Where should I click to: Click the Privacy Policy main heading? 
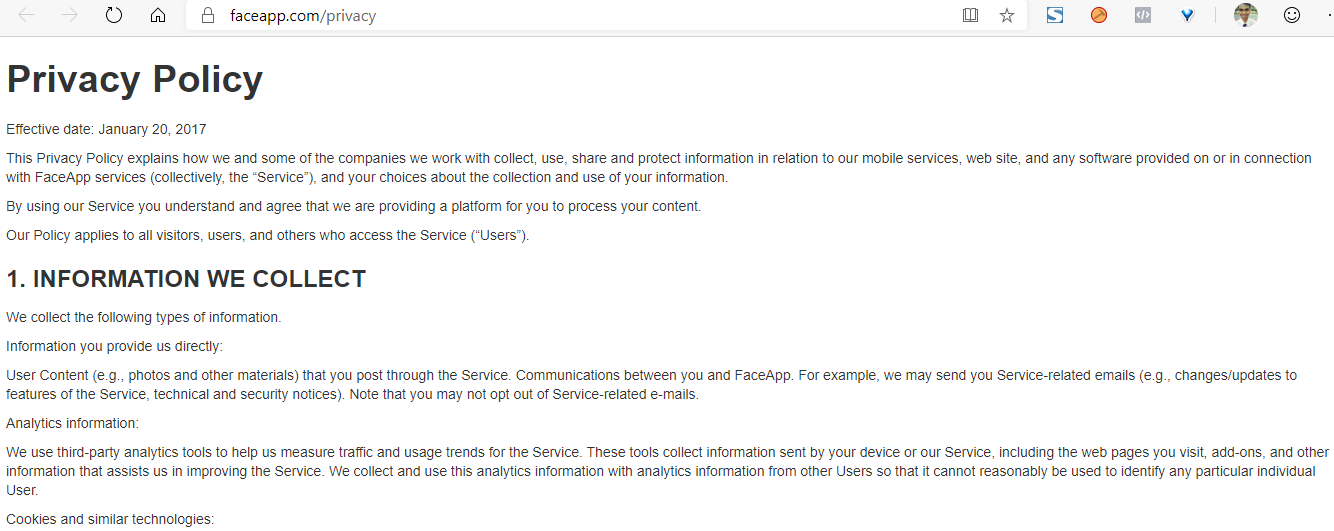(135, 79)
